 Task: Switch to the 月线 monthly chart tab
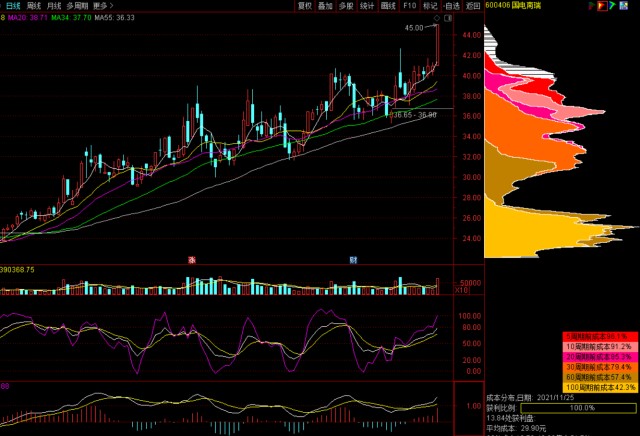[x=54, y=6]
